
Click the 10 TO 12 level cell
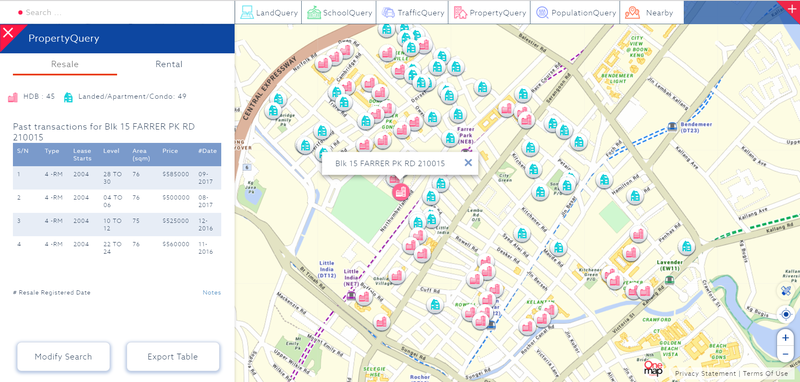113,224
